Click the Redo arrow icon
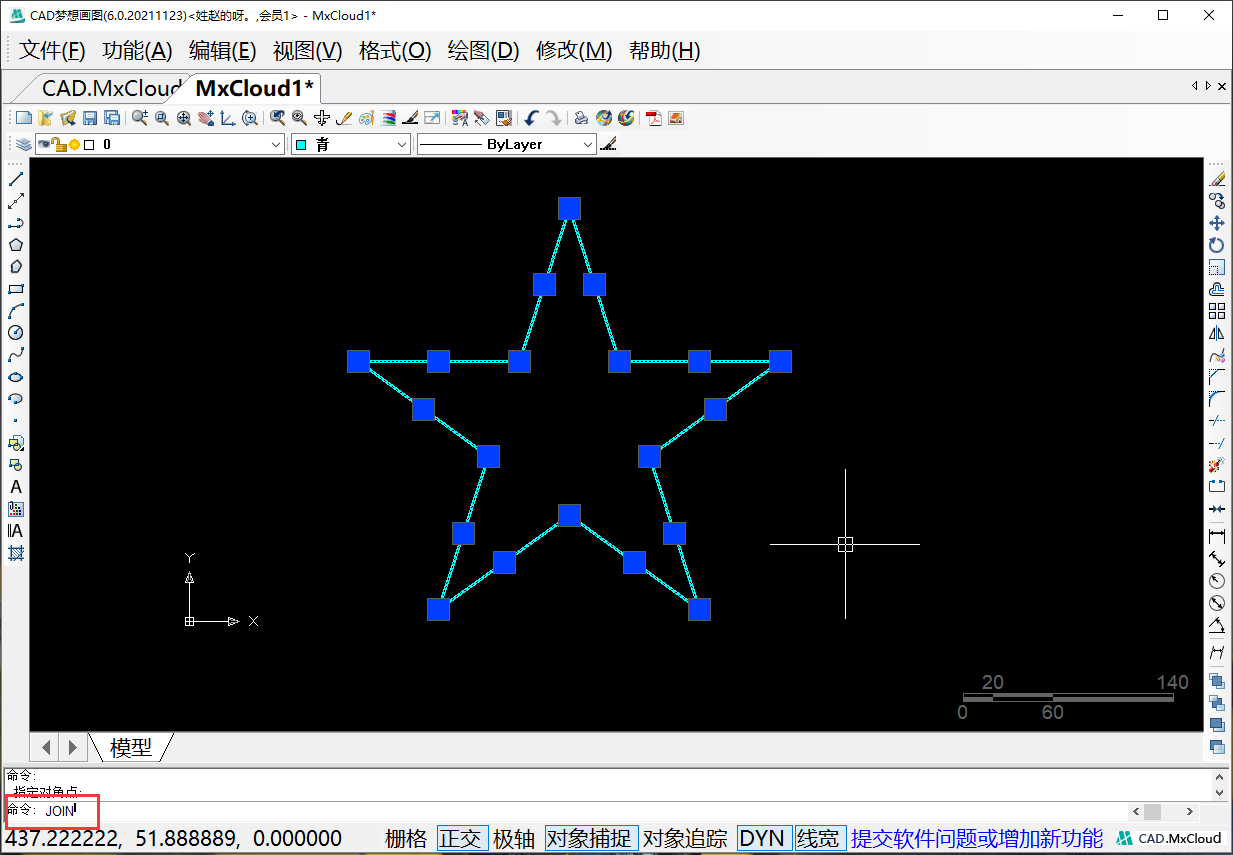 (553, 118)
